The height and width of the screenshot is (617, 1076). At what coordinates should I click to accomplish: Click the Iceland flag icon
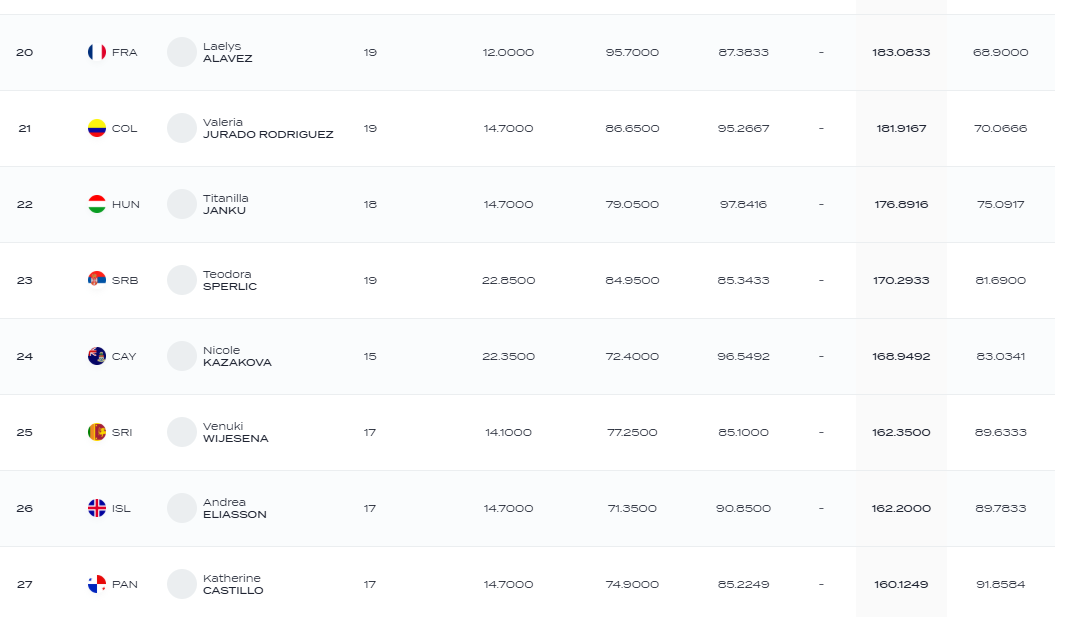[97, 509]
